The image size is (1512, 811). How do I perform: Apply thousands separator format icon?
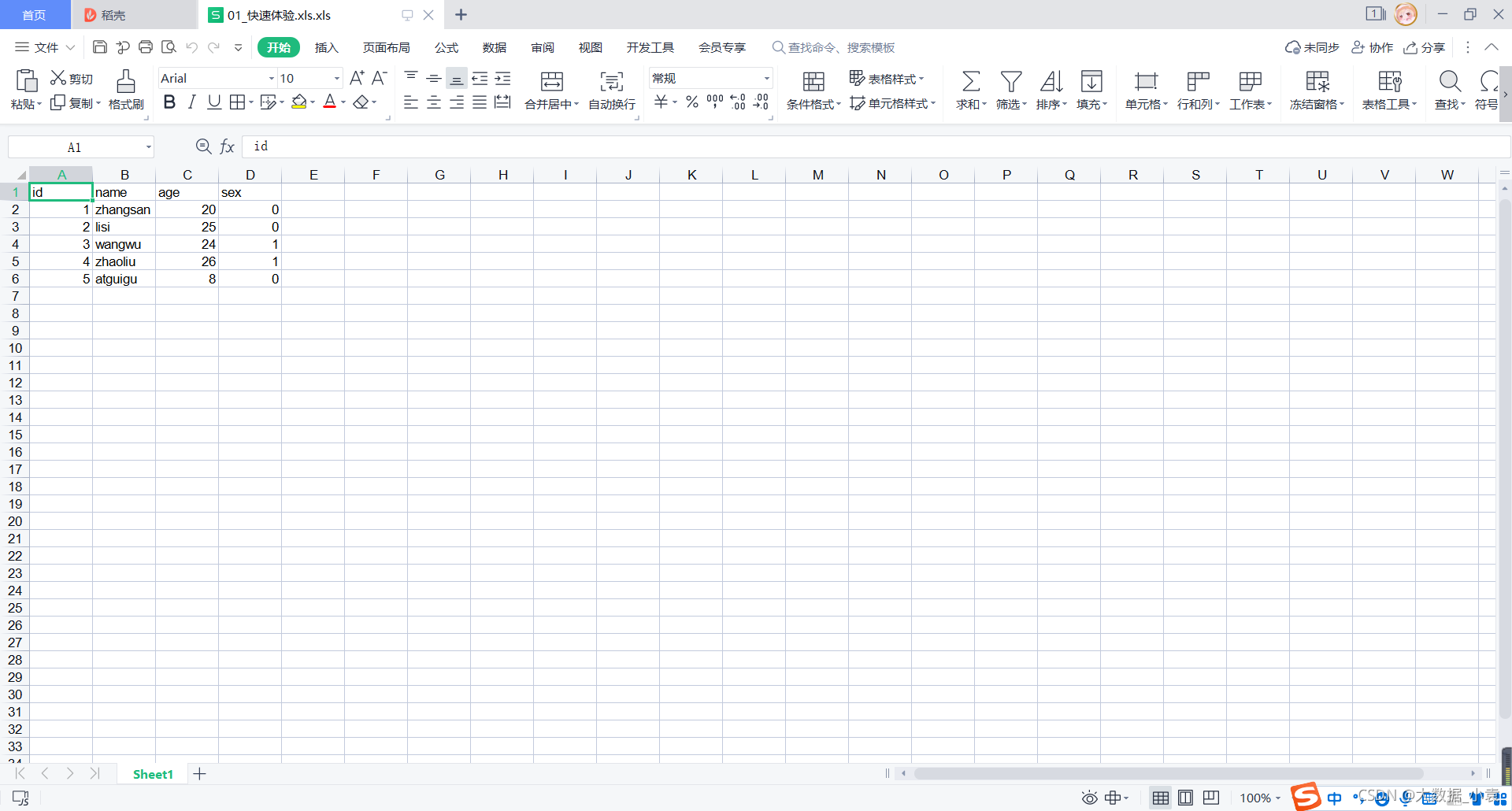click(x=715, y=102)
